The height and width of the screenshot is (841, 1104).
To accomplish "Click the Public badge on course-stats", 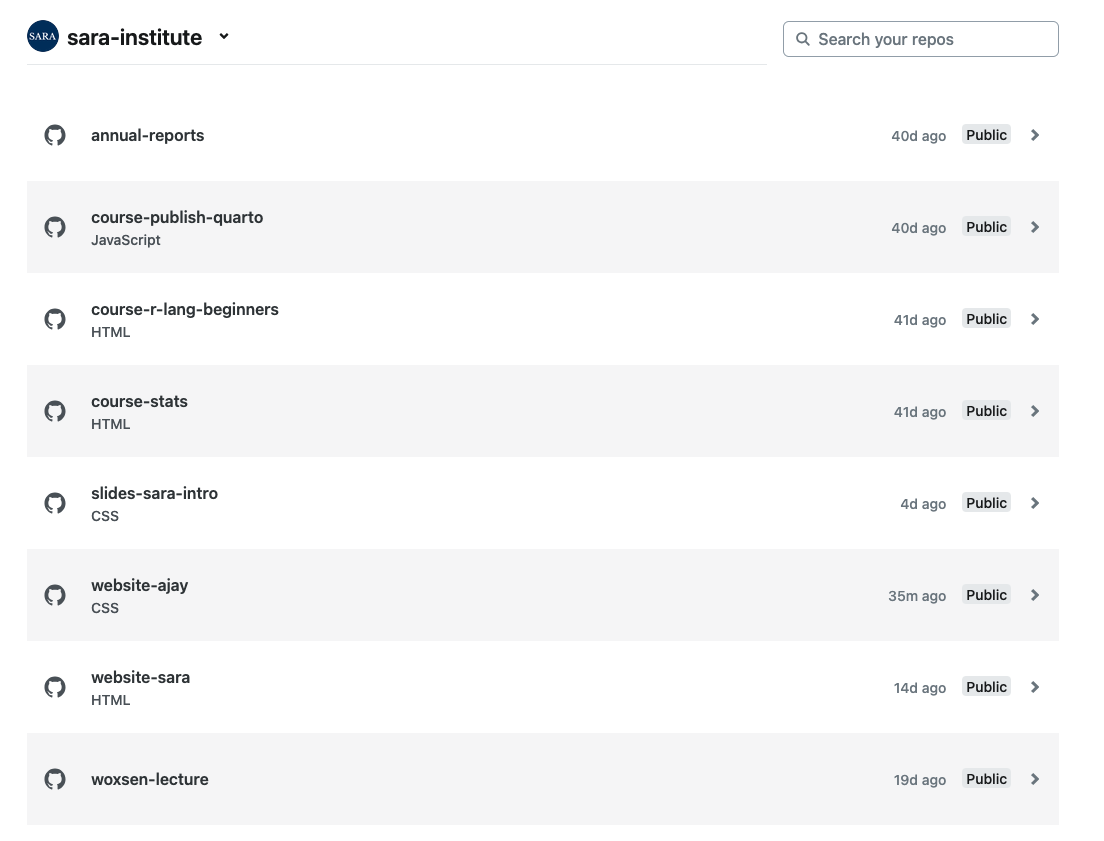I will (x=986, y=411).
